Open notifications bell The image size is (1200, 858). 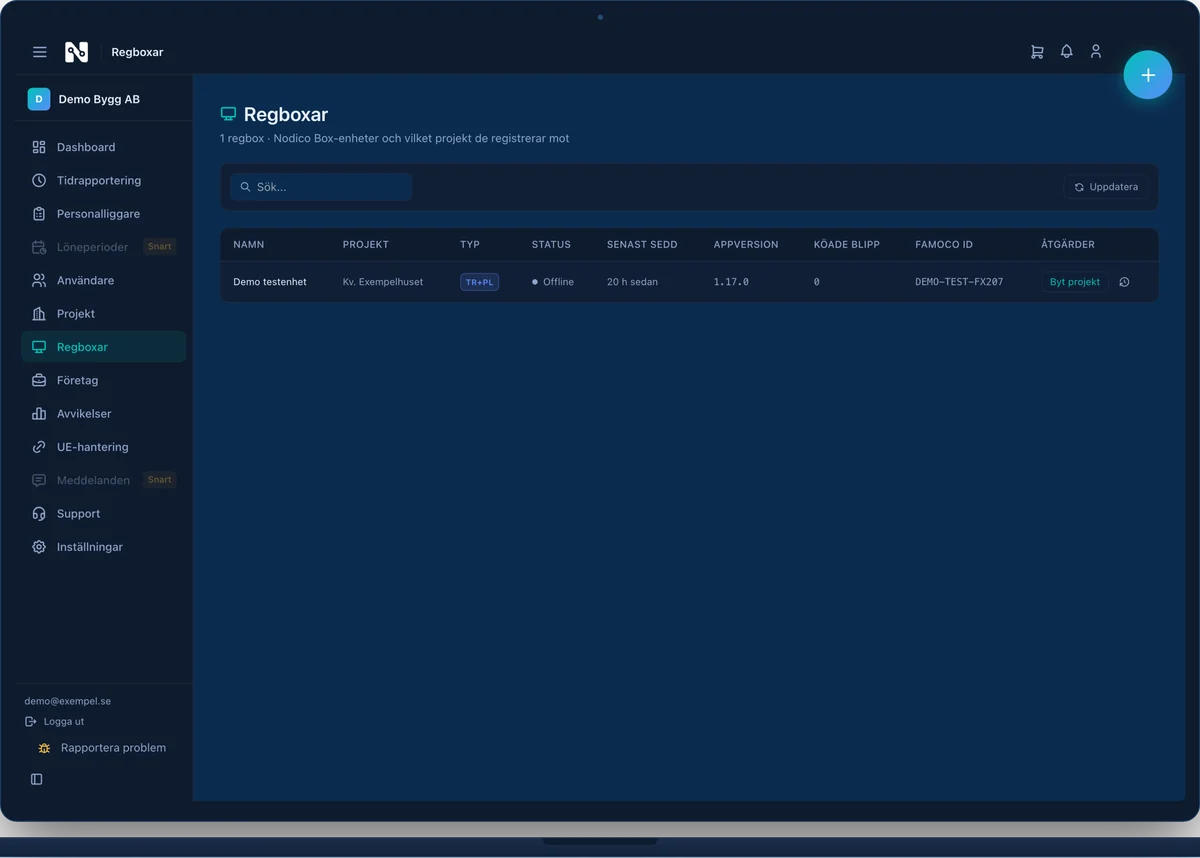tap(1067, 51)
